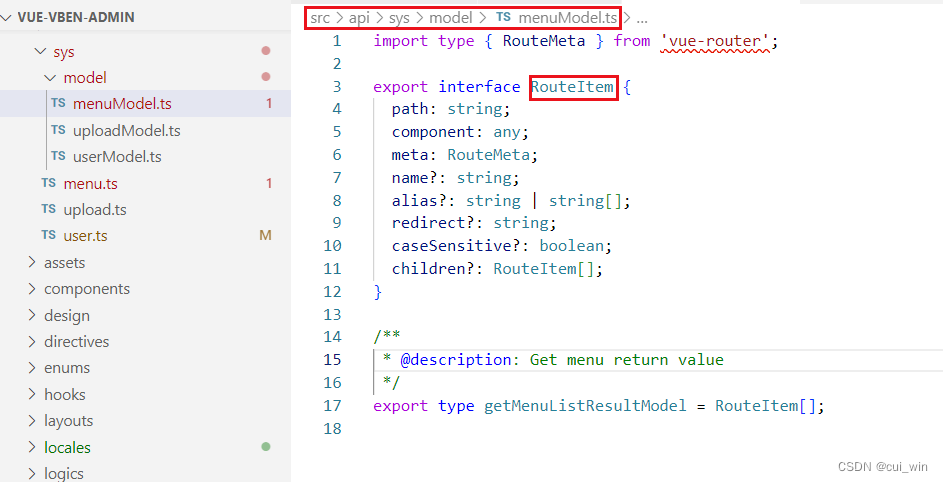The width and height of the screenshot is (943, 482).
Task: Expand the design folder chevron
Action: click(x=32, y=315)
